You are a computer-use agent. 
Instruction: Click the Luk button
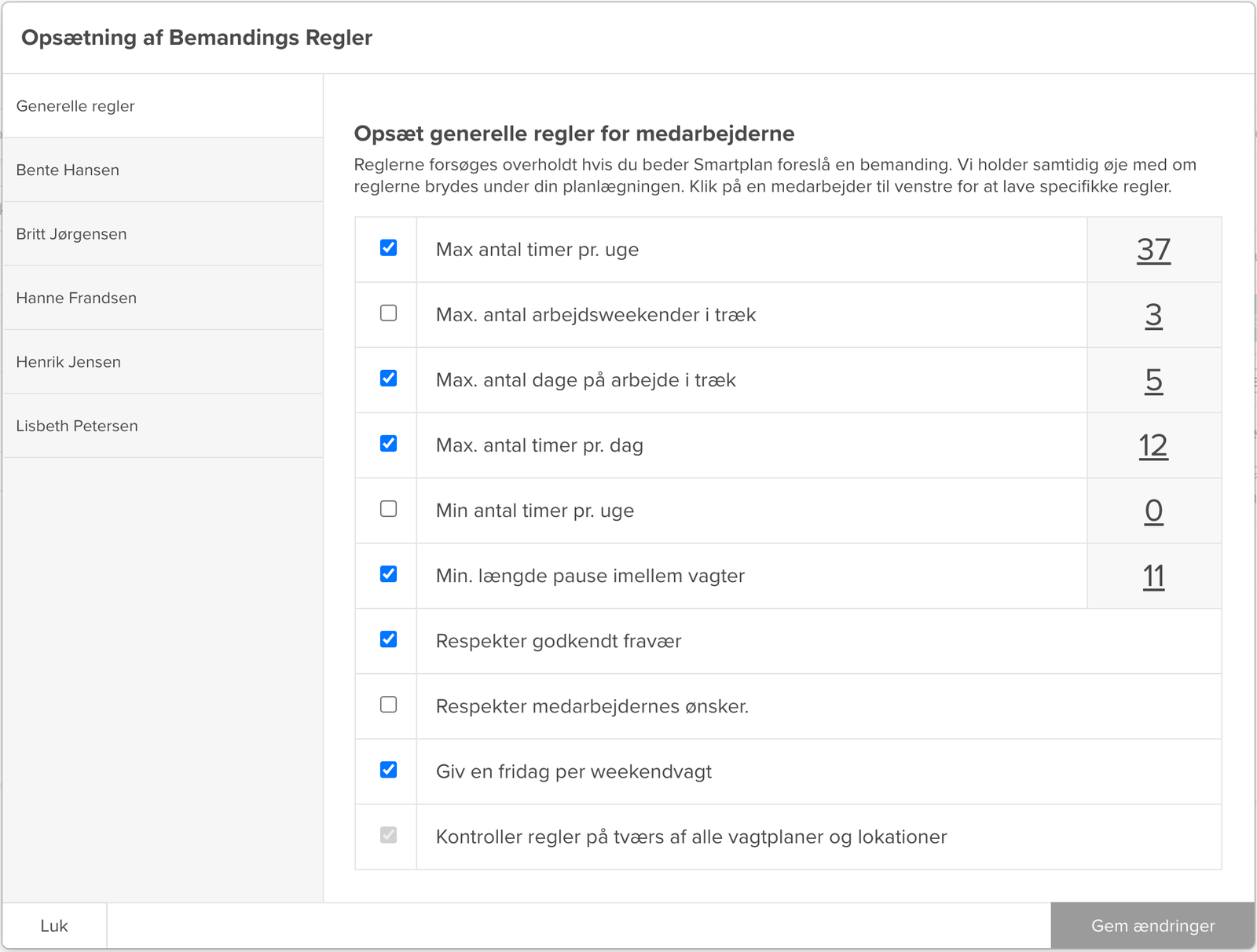(x=54, y=926)
